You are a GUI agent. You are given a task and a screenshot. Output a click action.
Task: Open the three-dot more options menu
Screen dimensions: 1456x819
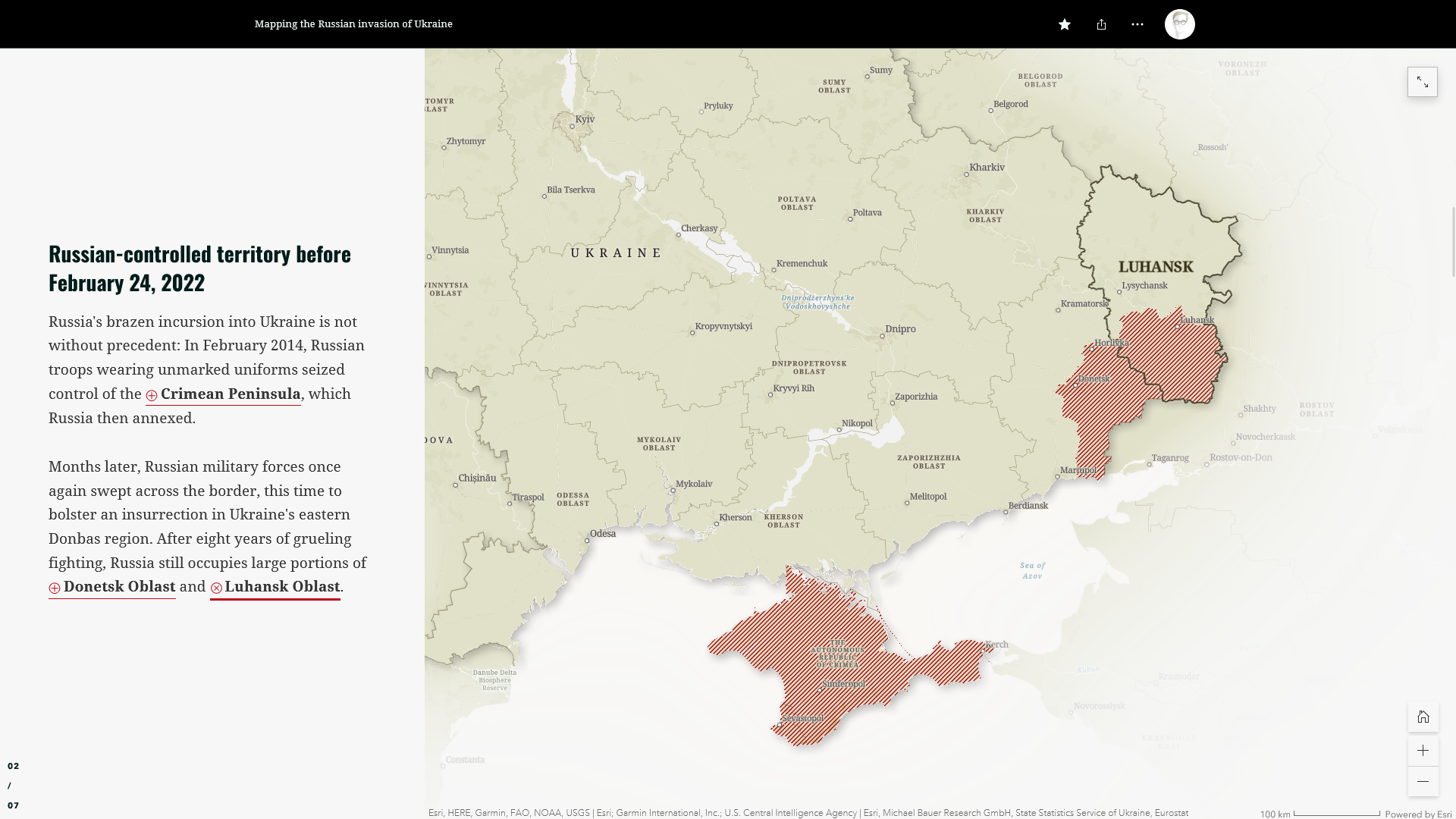1137,24
